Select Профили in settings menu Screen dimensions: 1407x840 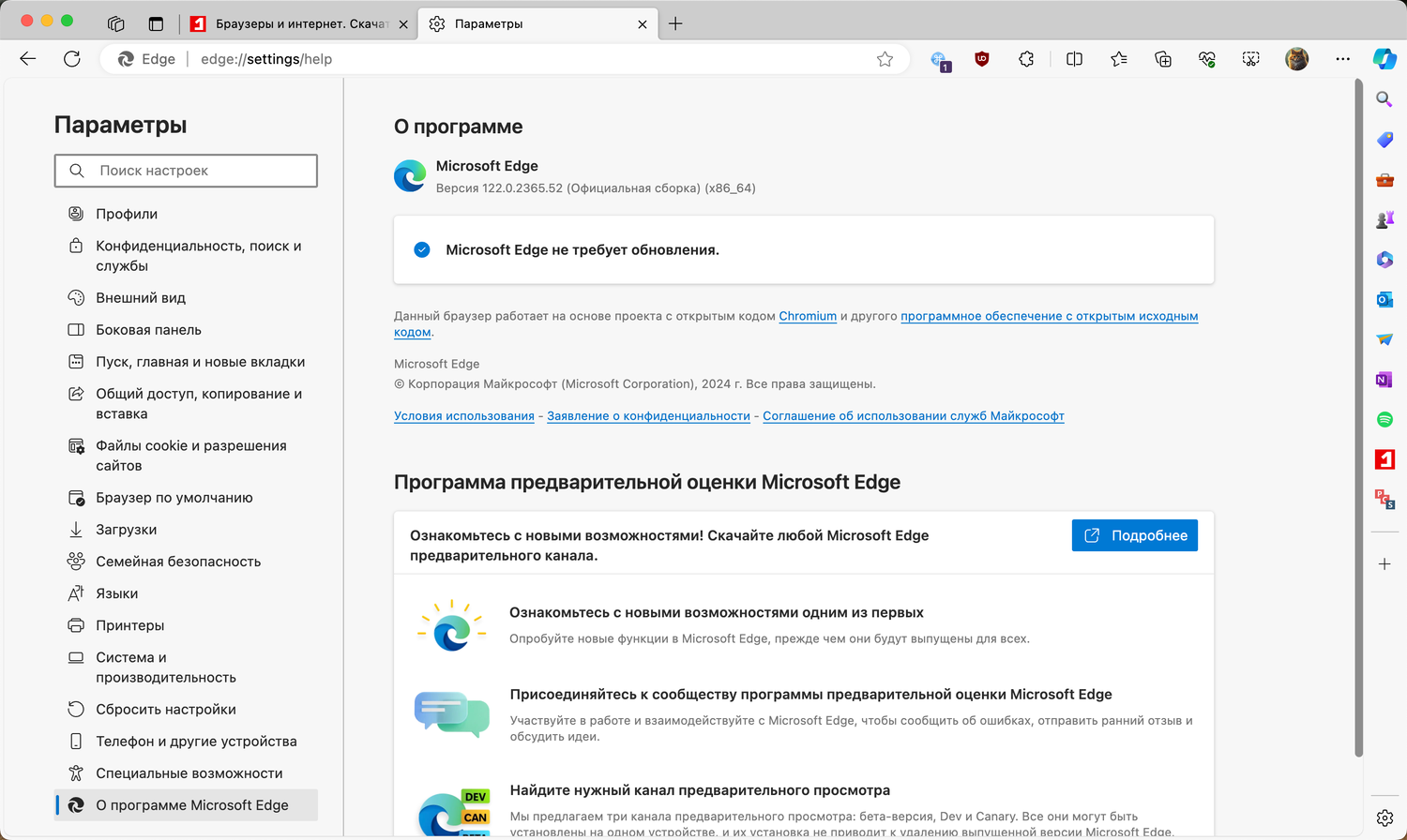127,214
